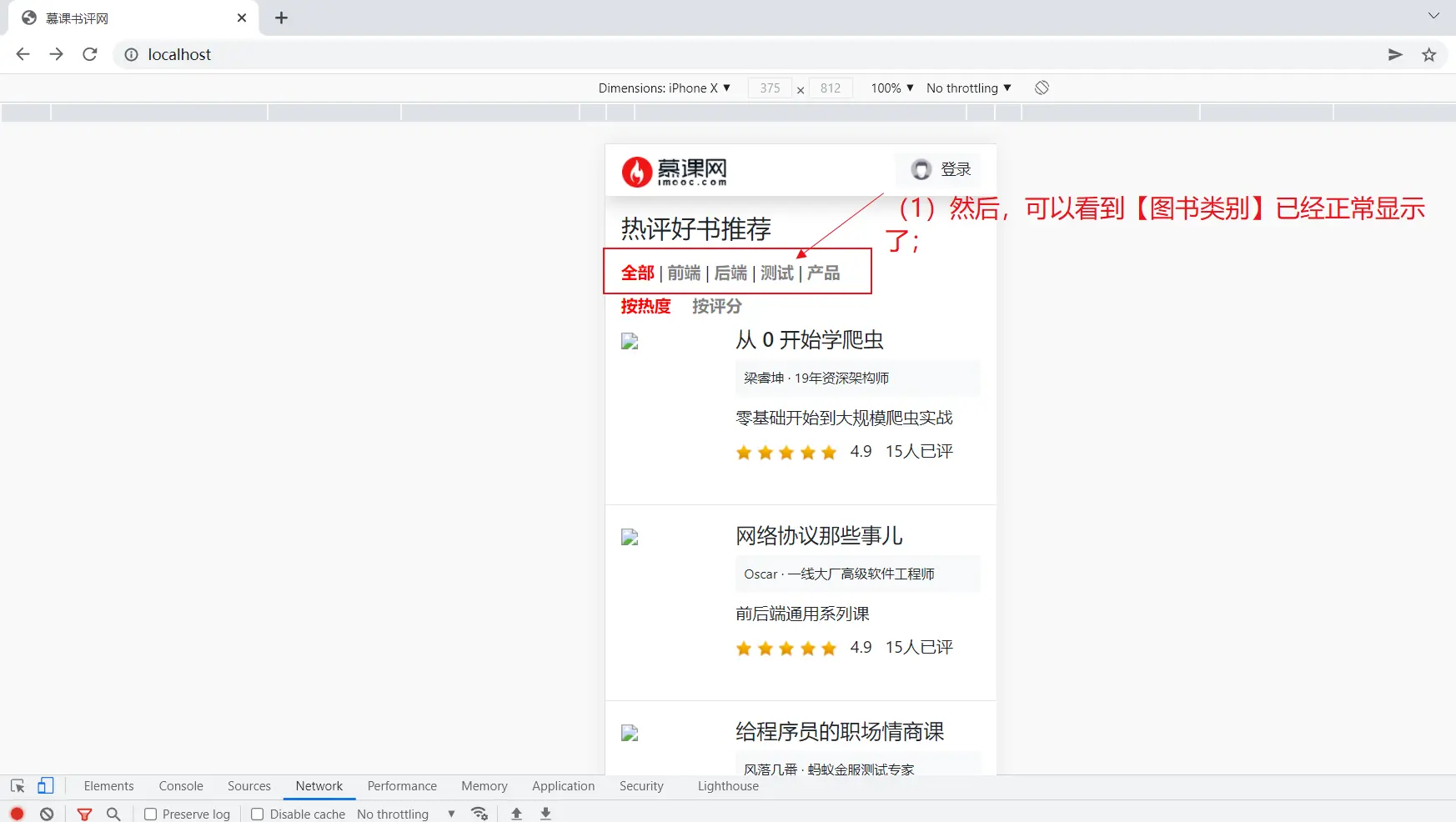Click the browser reload page icon
This screenshot has width=1456, height=822.
click(90, 54)
